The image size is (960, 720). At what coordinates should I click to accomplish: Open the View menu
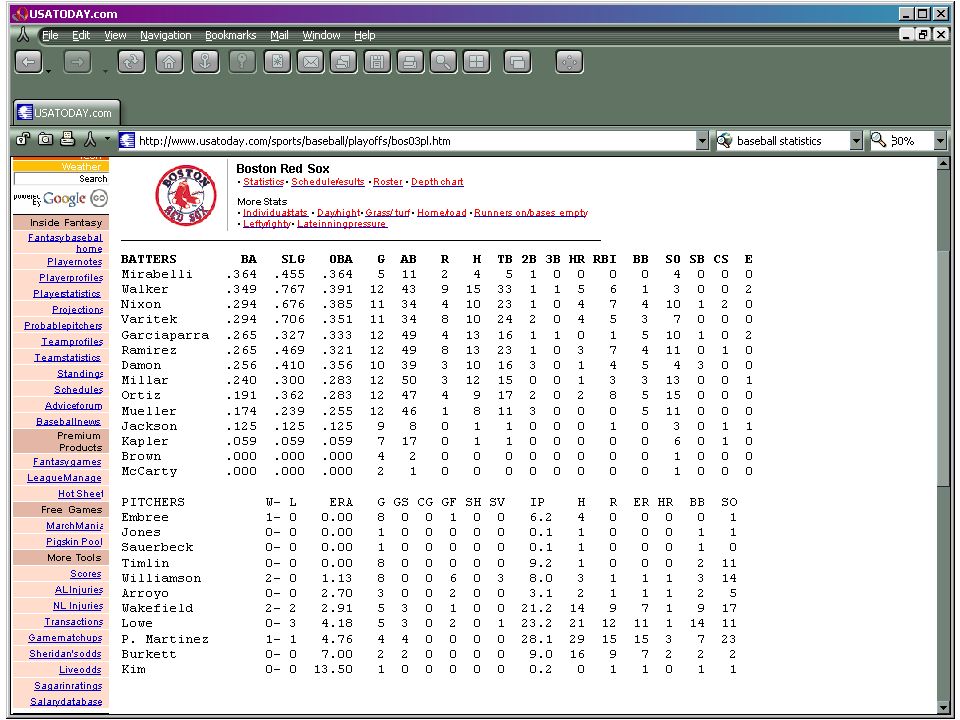[115, 36]
